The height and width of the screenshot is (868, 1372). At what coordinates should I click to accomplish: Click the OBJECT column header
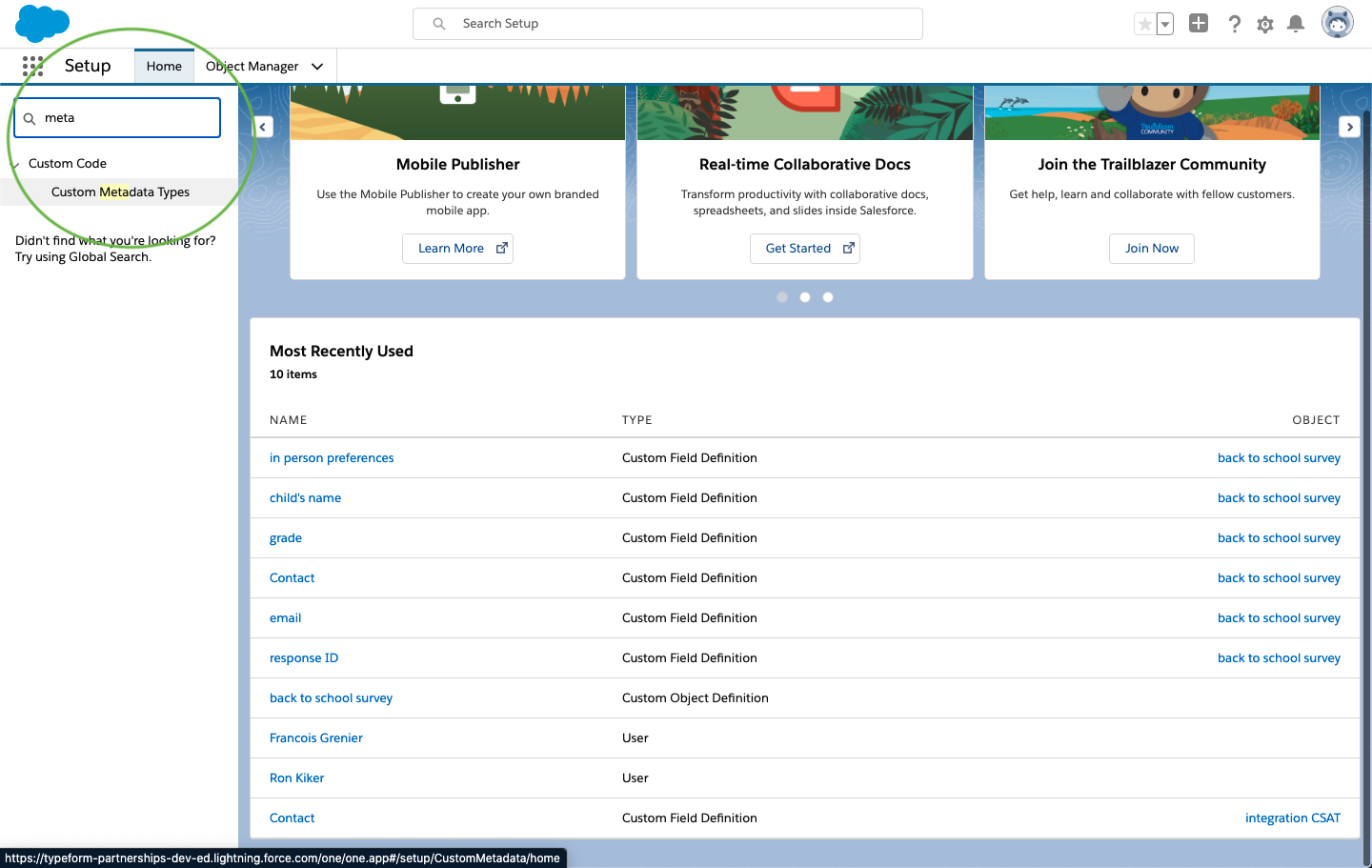coord(1316,420)
